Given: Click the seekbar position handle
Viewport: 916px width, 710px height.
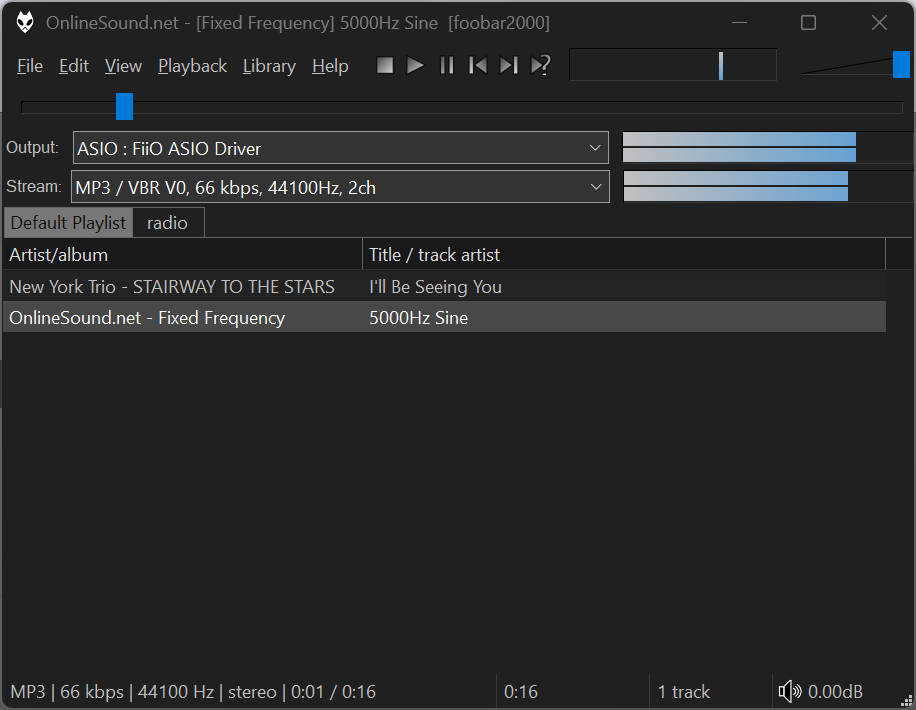Looking at the screenshot, I should [124, 106].
